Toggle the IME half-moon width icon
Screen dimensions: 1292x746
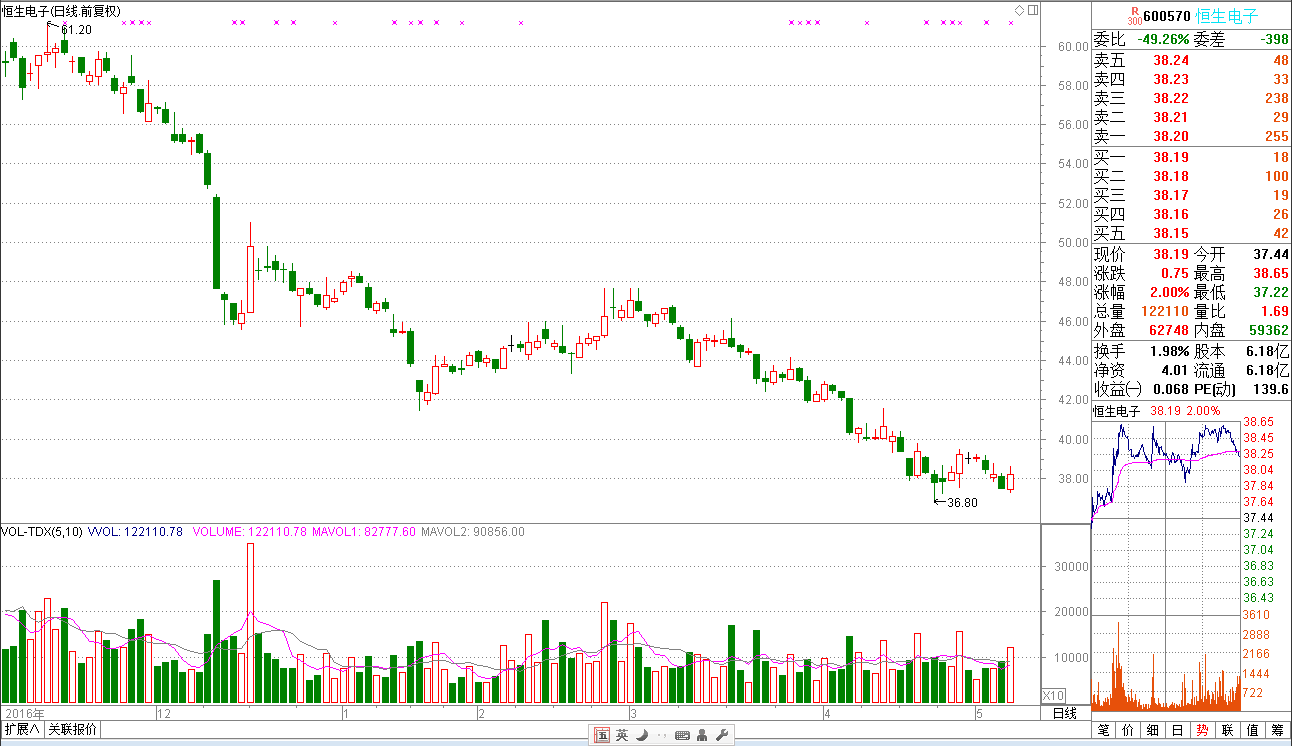coord(641,735)
